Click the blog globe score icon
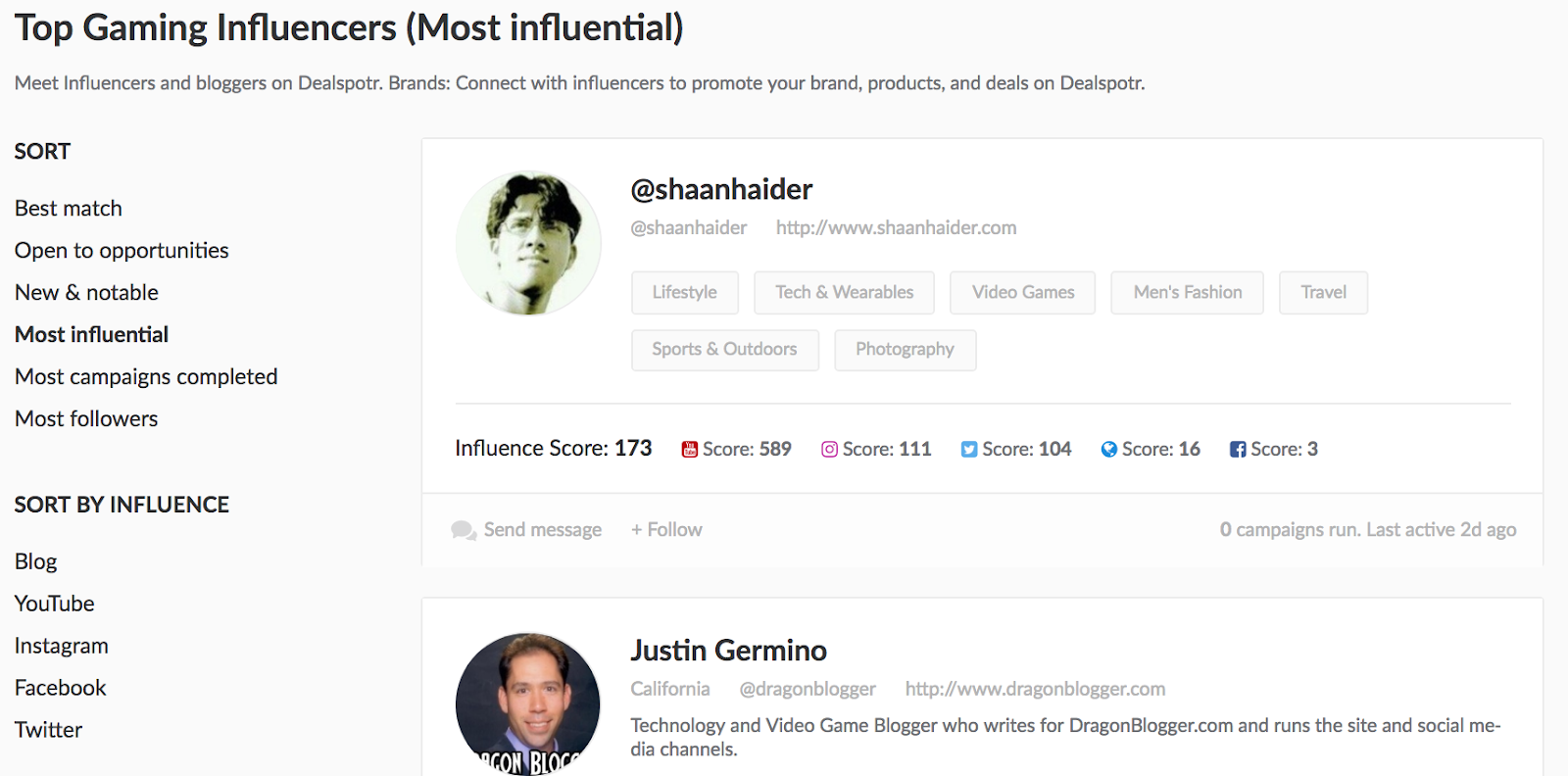The height and width of the screenshot is (776, 1568). coord(1109,450)
